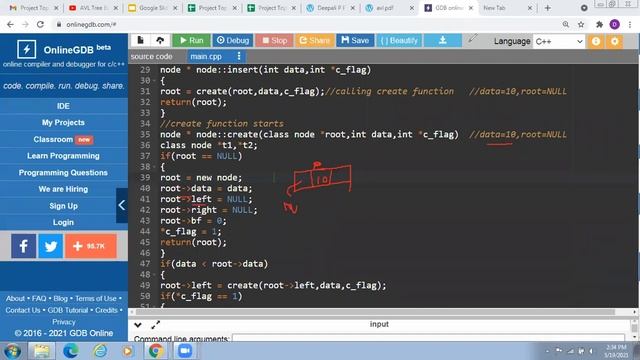The height and width of the screenshot is (360, 640).
Task: Click the Command line arguments input field
Action: click(x=428, y=338)
